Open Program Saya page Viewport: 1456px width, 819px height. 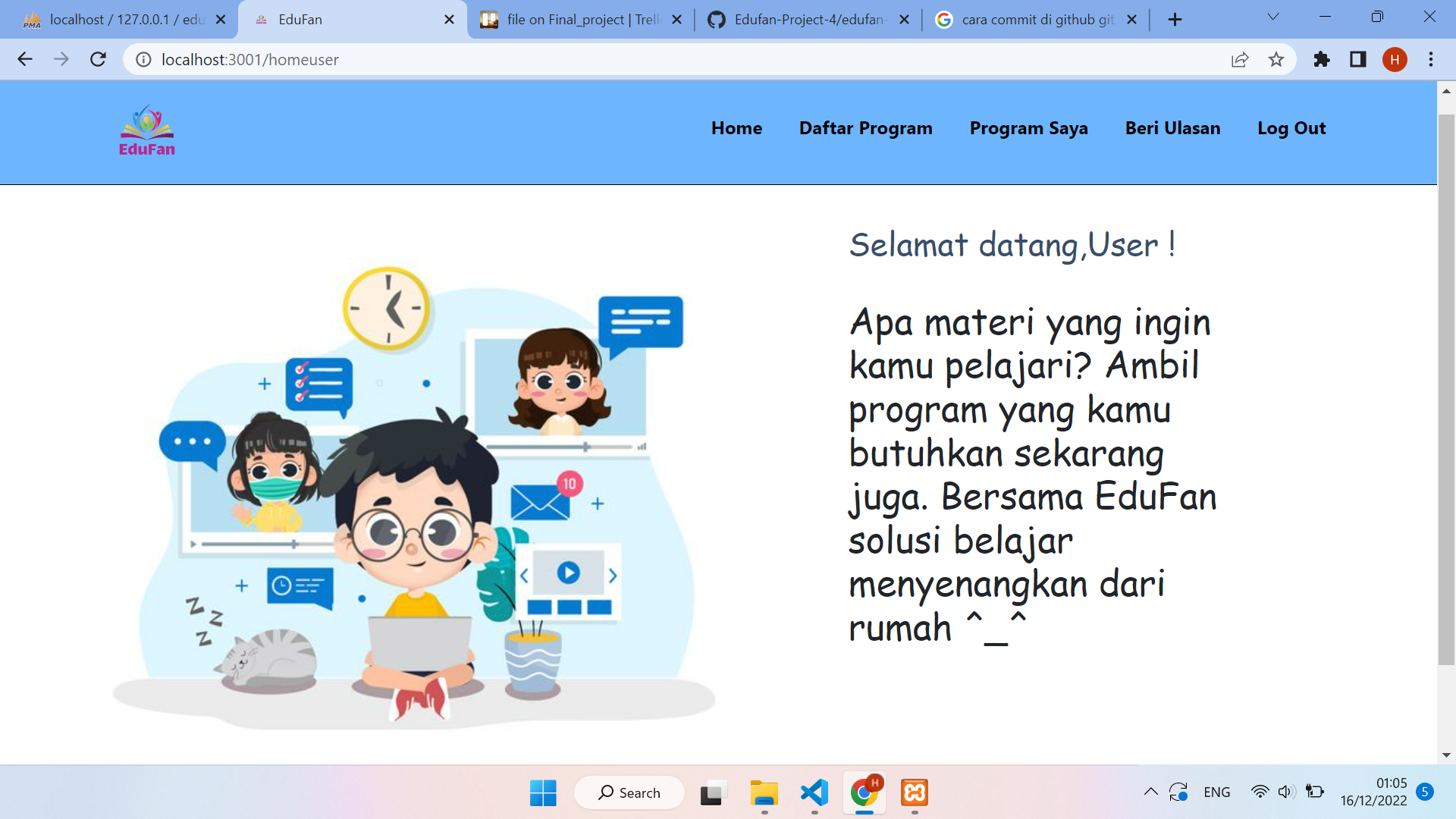click(x=1029, y=128)
